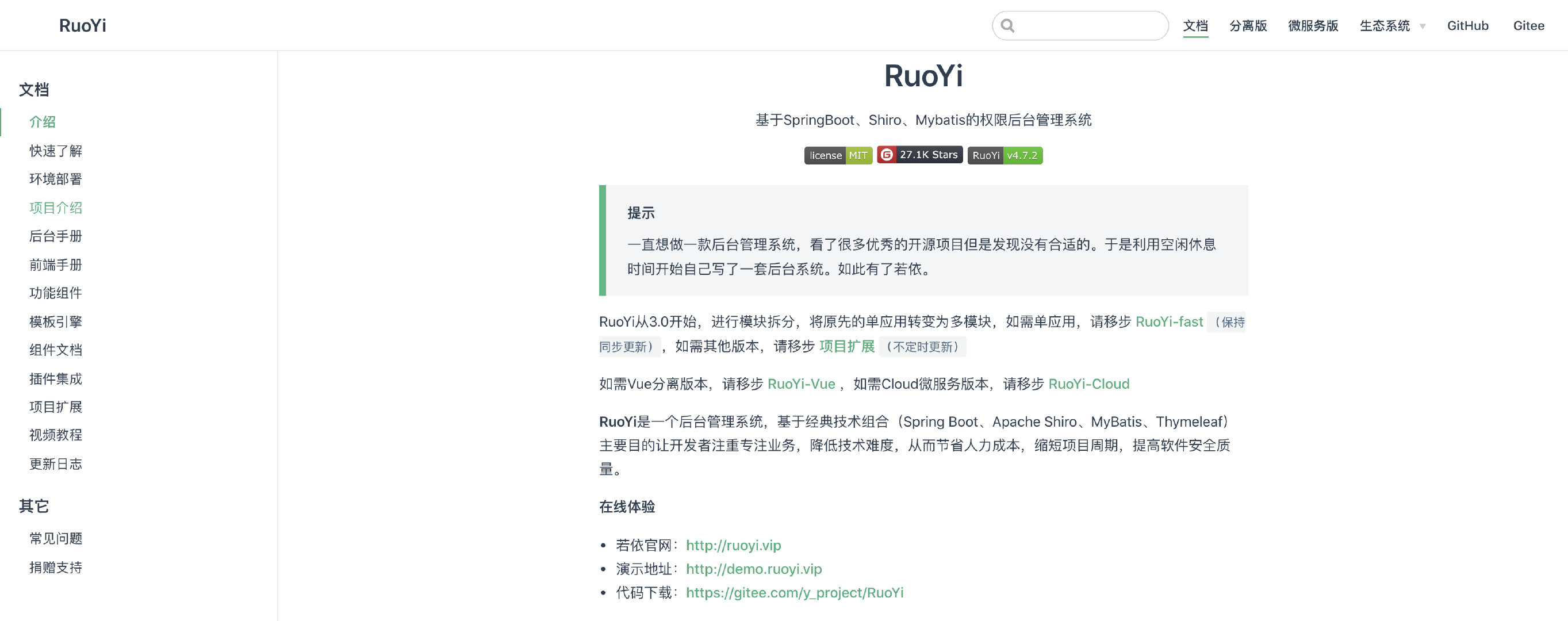Click the Gitee 27.1K Stars badge
Screen dimensions: 1568x621
click(919, 155)
